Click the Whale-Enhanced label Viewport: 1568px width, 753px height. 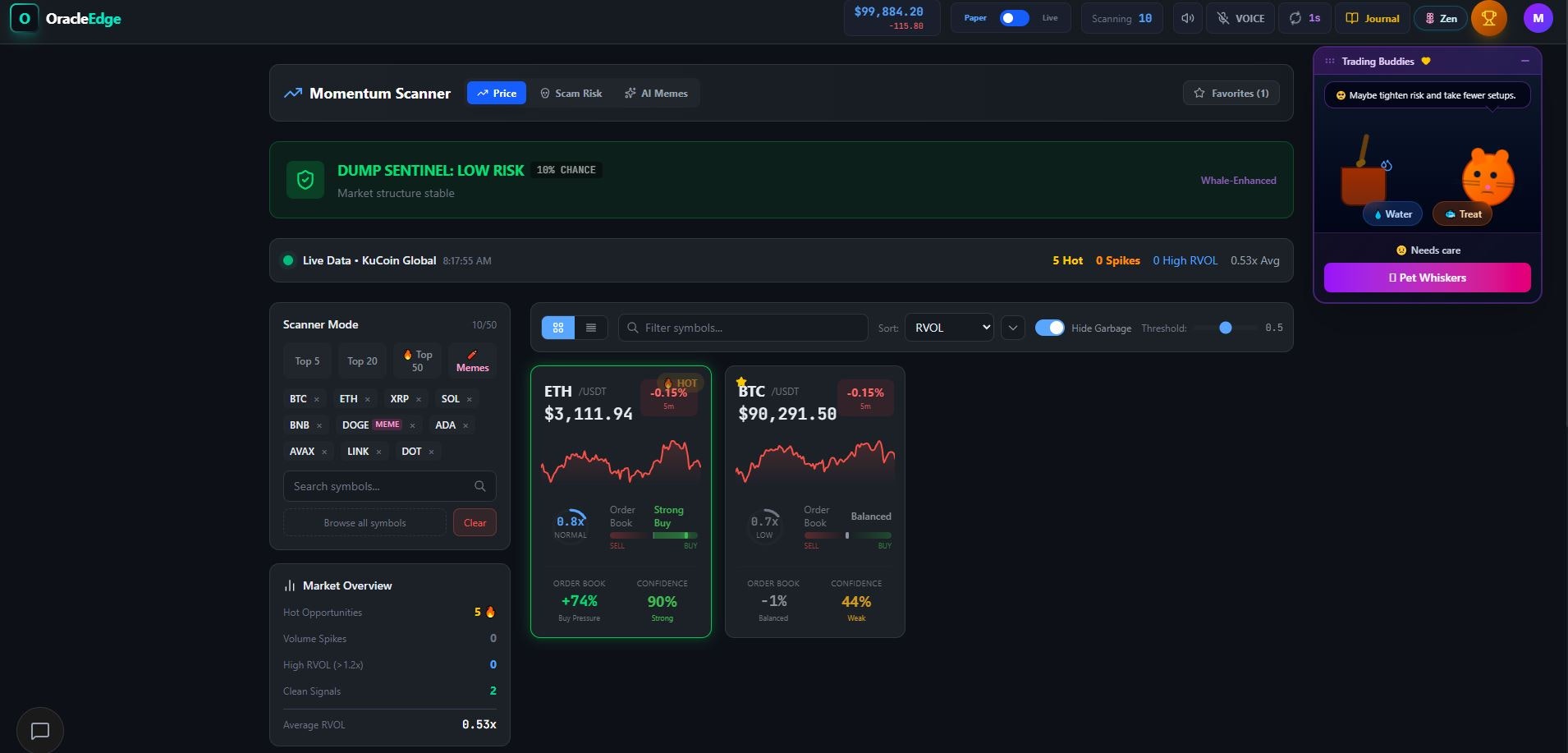[x=1238, y=181]
